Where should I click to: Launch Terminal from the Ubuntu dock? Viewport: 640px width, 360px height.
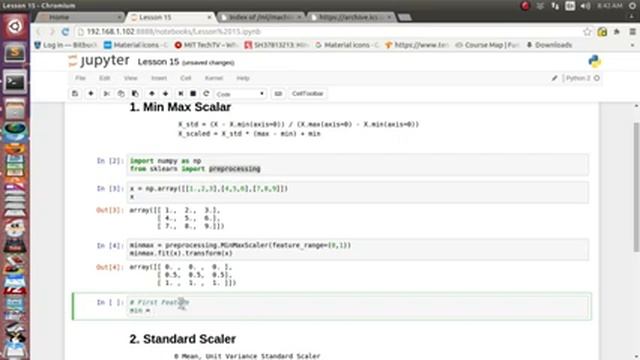tap(15, 83)
